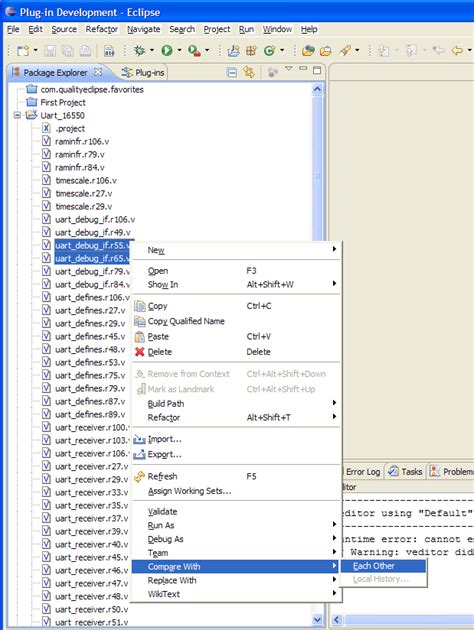The height and width of the screenshot is (630, 474).
Task: Toggle Link with Editor in Package Explorer
Action: tap(249, 72)
